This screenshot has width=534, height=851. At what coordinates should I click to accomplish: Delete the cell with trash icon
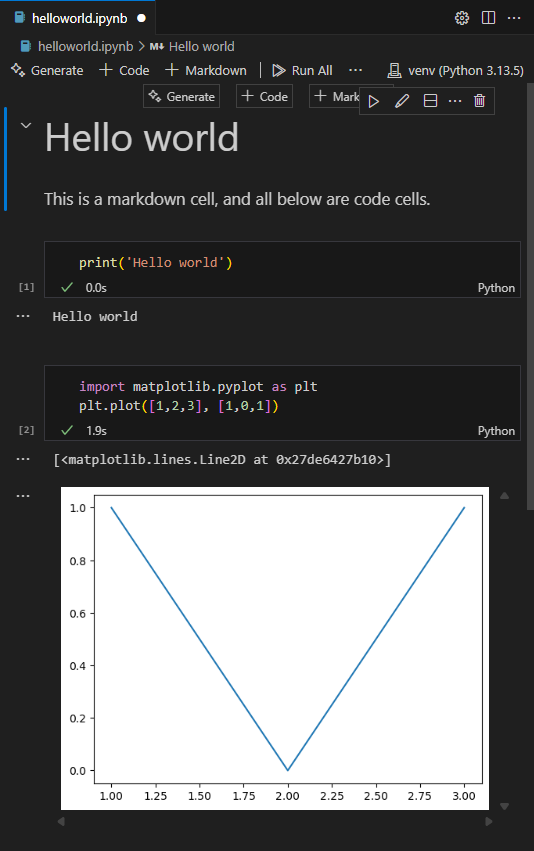(x=479, y=101)
